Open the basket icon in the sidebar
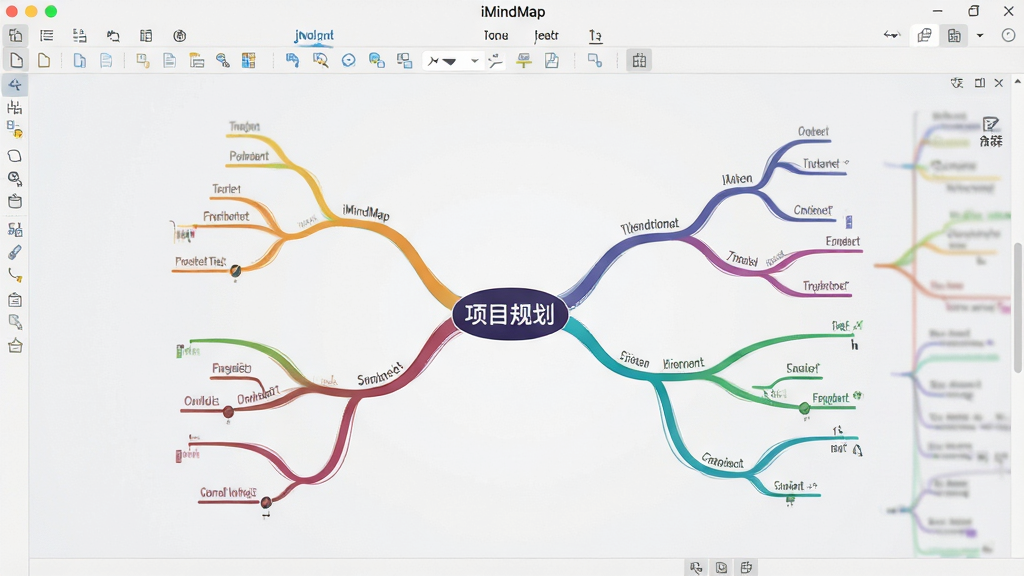 (x=14, y=345)
